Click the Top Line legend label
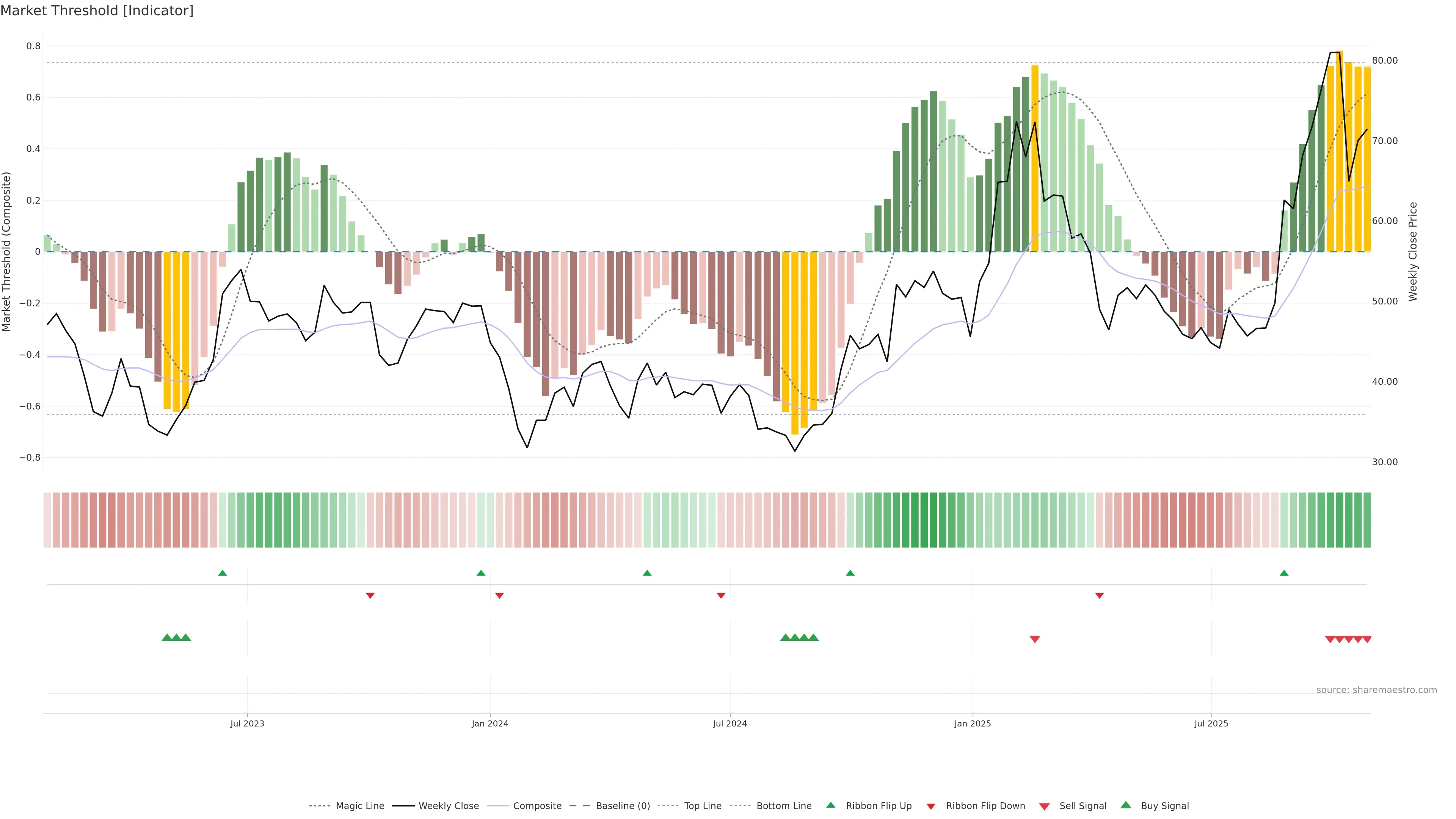The width and height of the screenshot is (1456, 819). click(703, 805)
